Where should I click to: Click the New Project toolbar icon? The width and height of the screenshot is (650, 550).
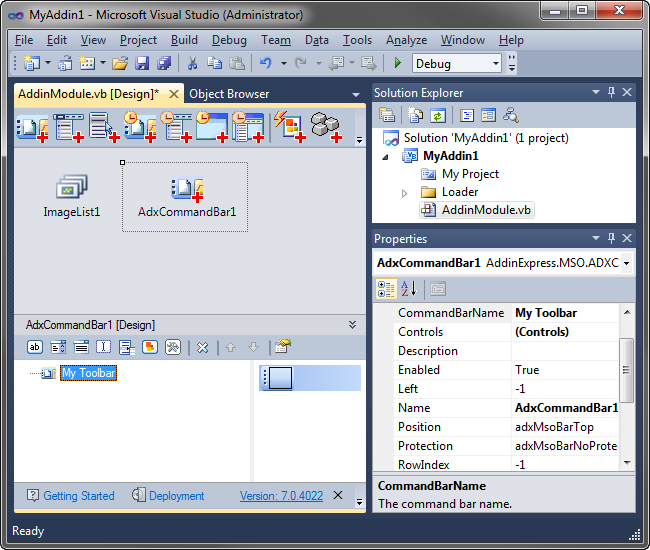(x=32, y=63)
